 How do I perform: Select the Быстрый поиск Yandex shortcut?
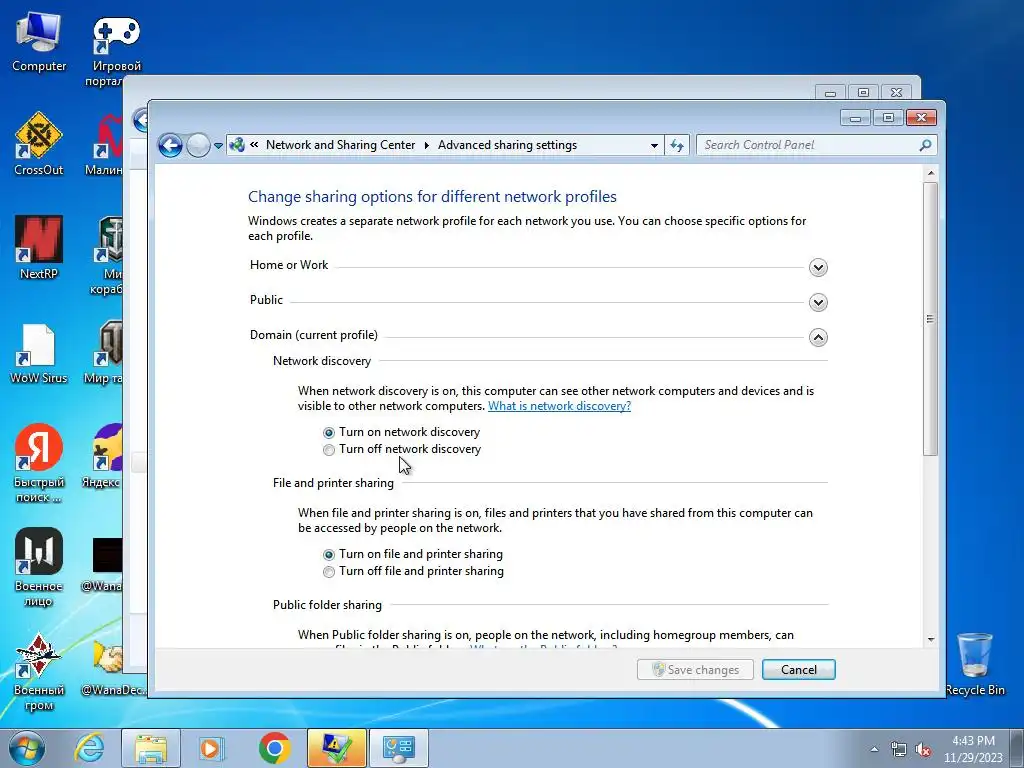click(39, 462)
